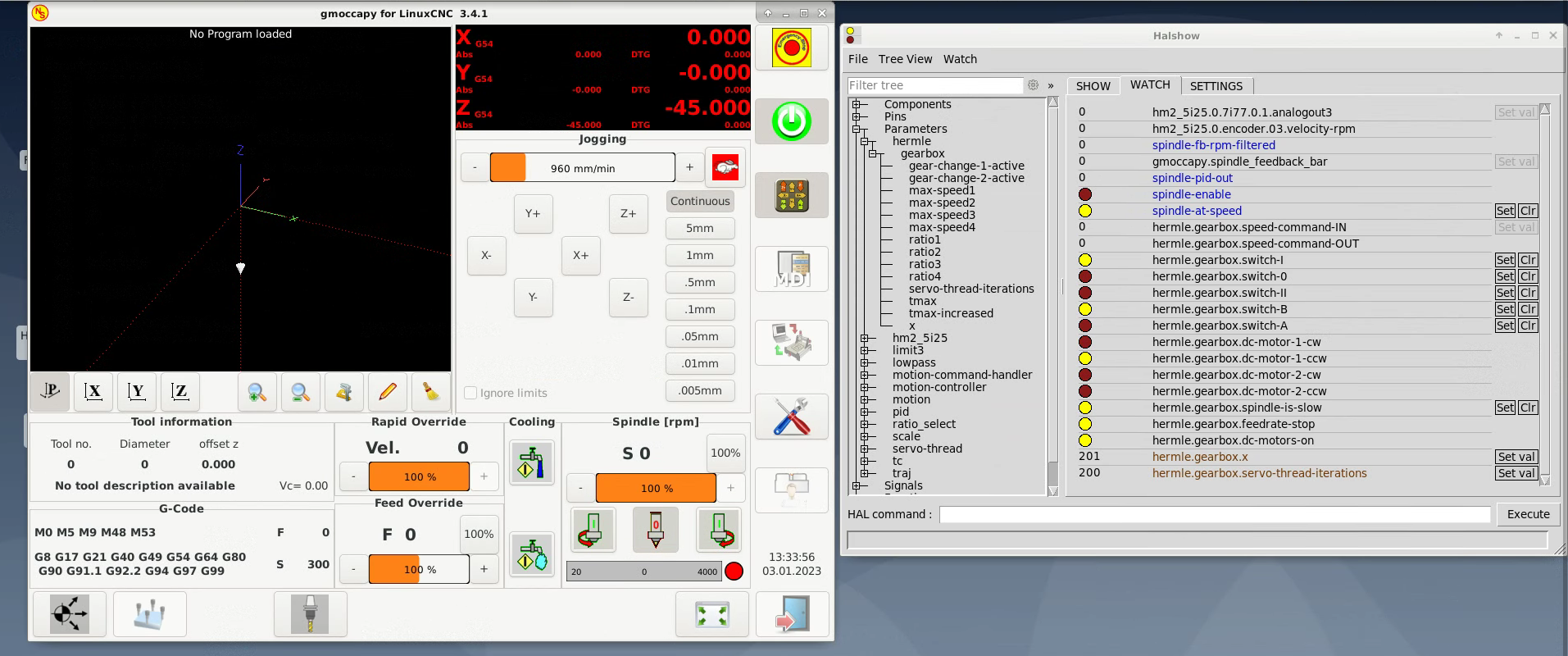The width and height of the screenshot is (1568, 656).
Task: Open the manual mode icon in gmoccapy
Action: [791, 195]
